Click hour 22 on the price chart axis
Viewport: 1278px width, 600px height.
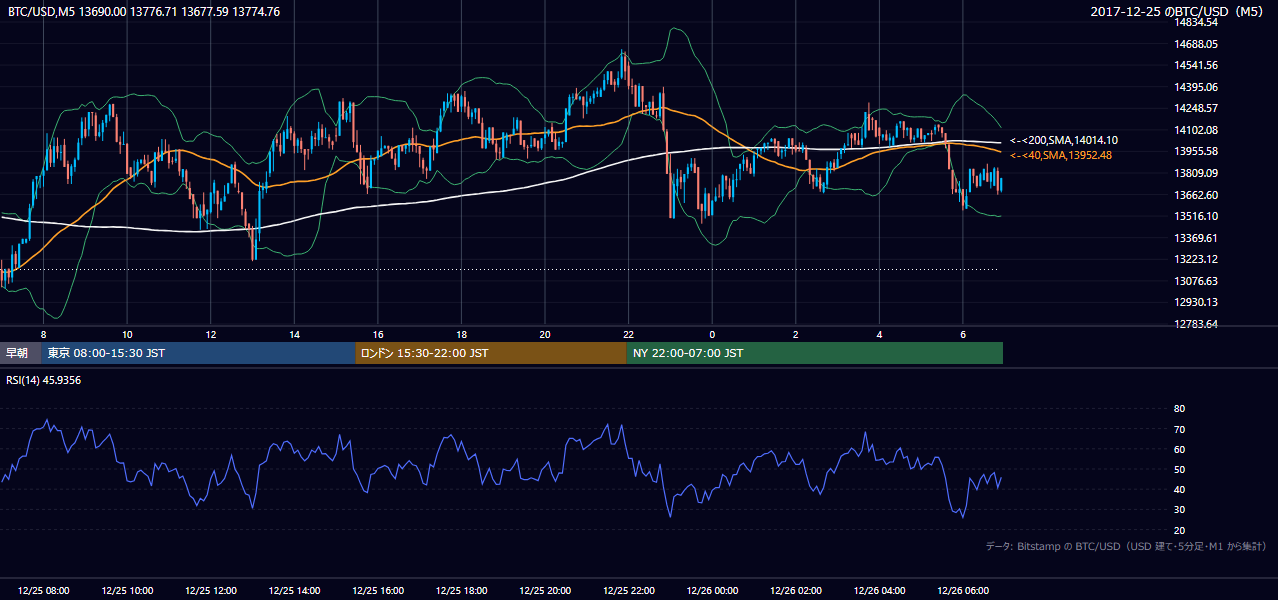coord(628,334)
